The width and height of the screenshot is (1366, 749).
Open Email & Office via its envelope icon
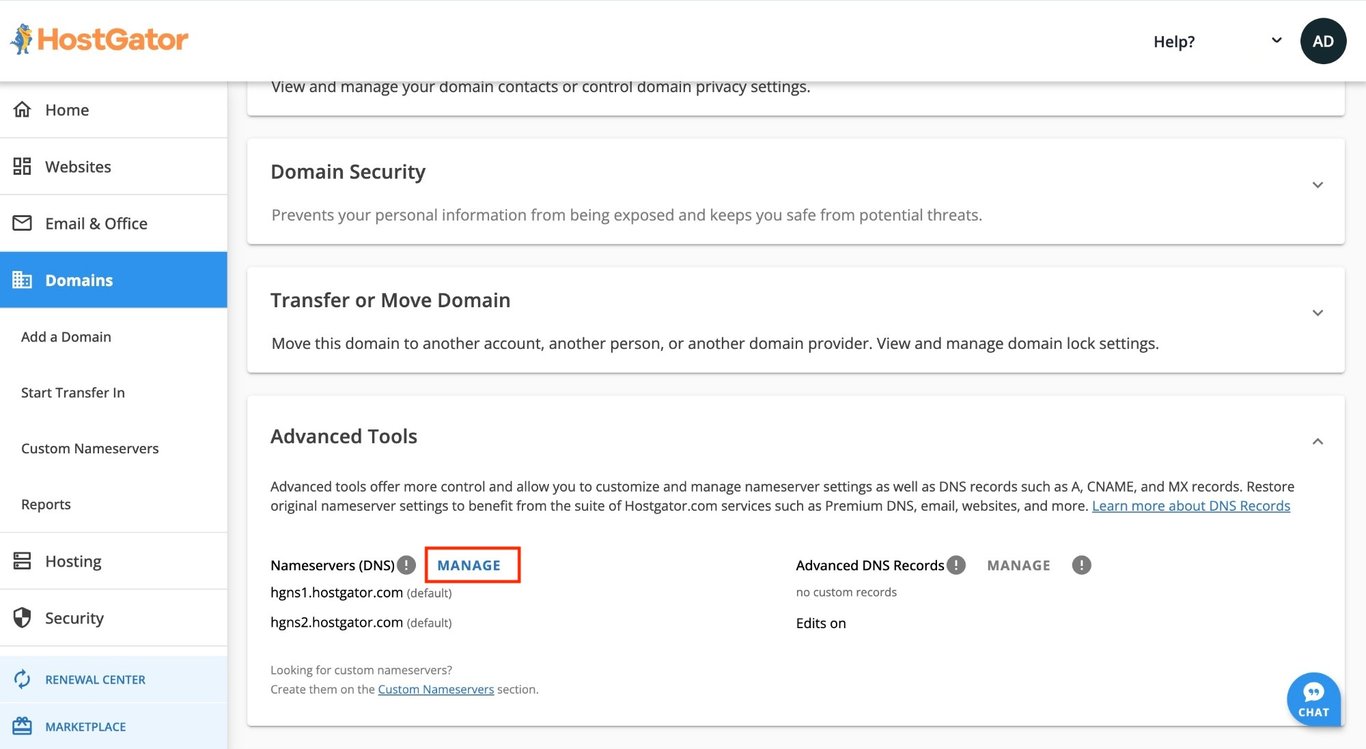(22, 222)
